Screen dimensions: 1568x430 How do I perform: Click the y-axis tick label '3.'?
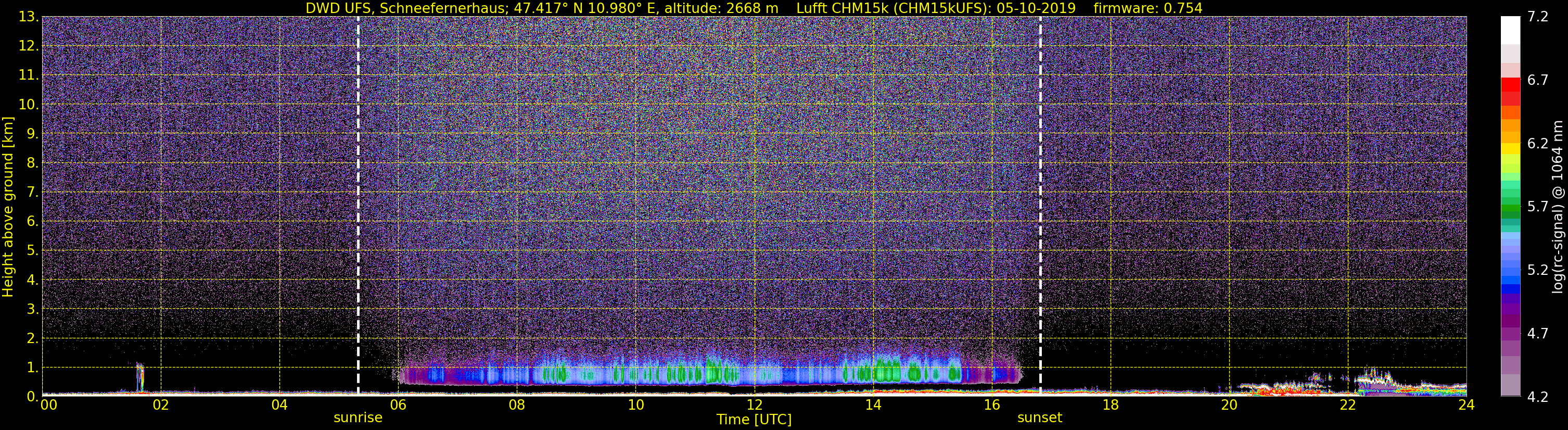tap(32, 309)
